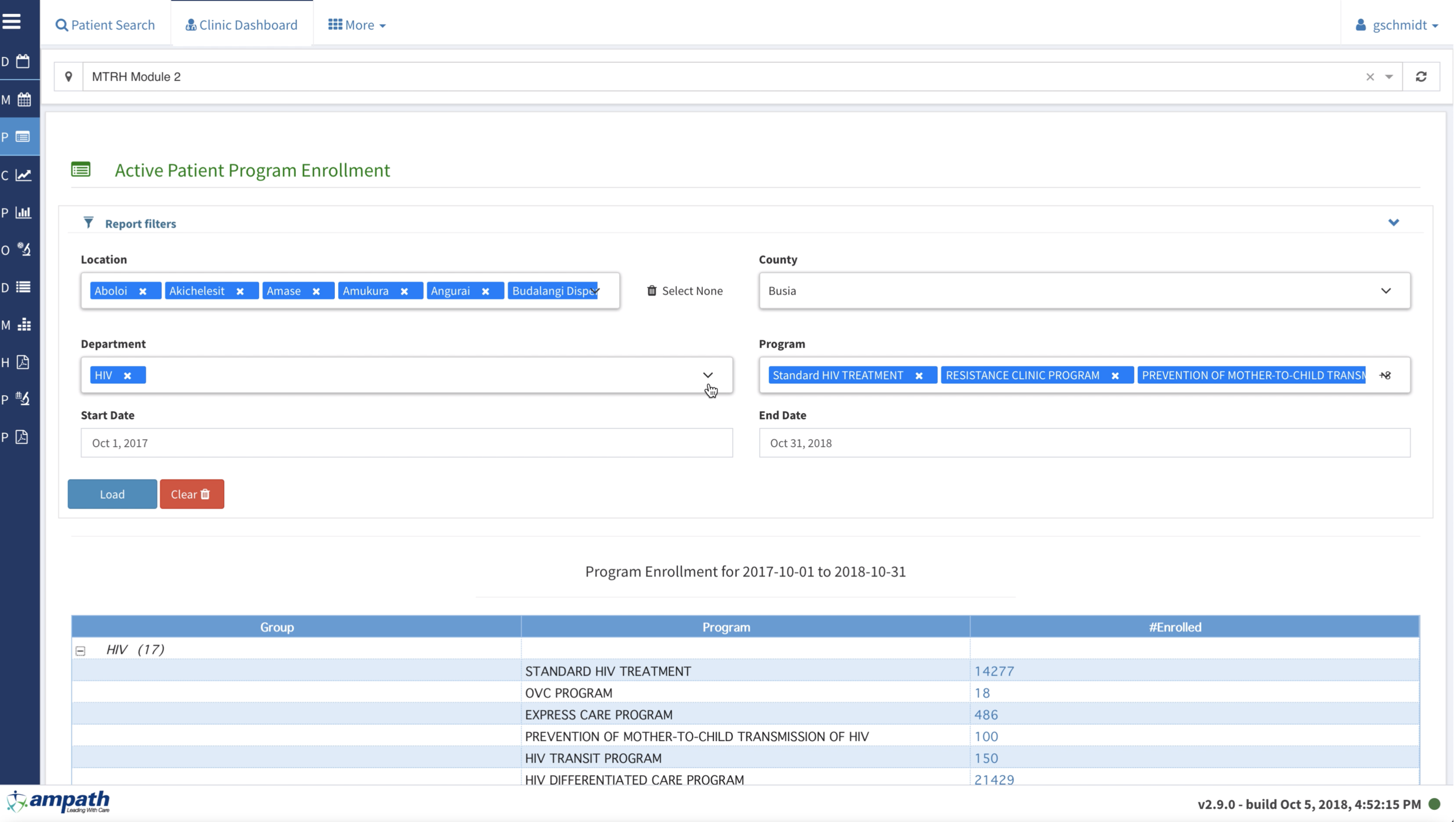
Task: Click the End Date field
Action: (x=1084, y=443)
